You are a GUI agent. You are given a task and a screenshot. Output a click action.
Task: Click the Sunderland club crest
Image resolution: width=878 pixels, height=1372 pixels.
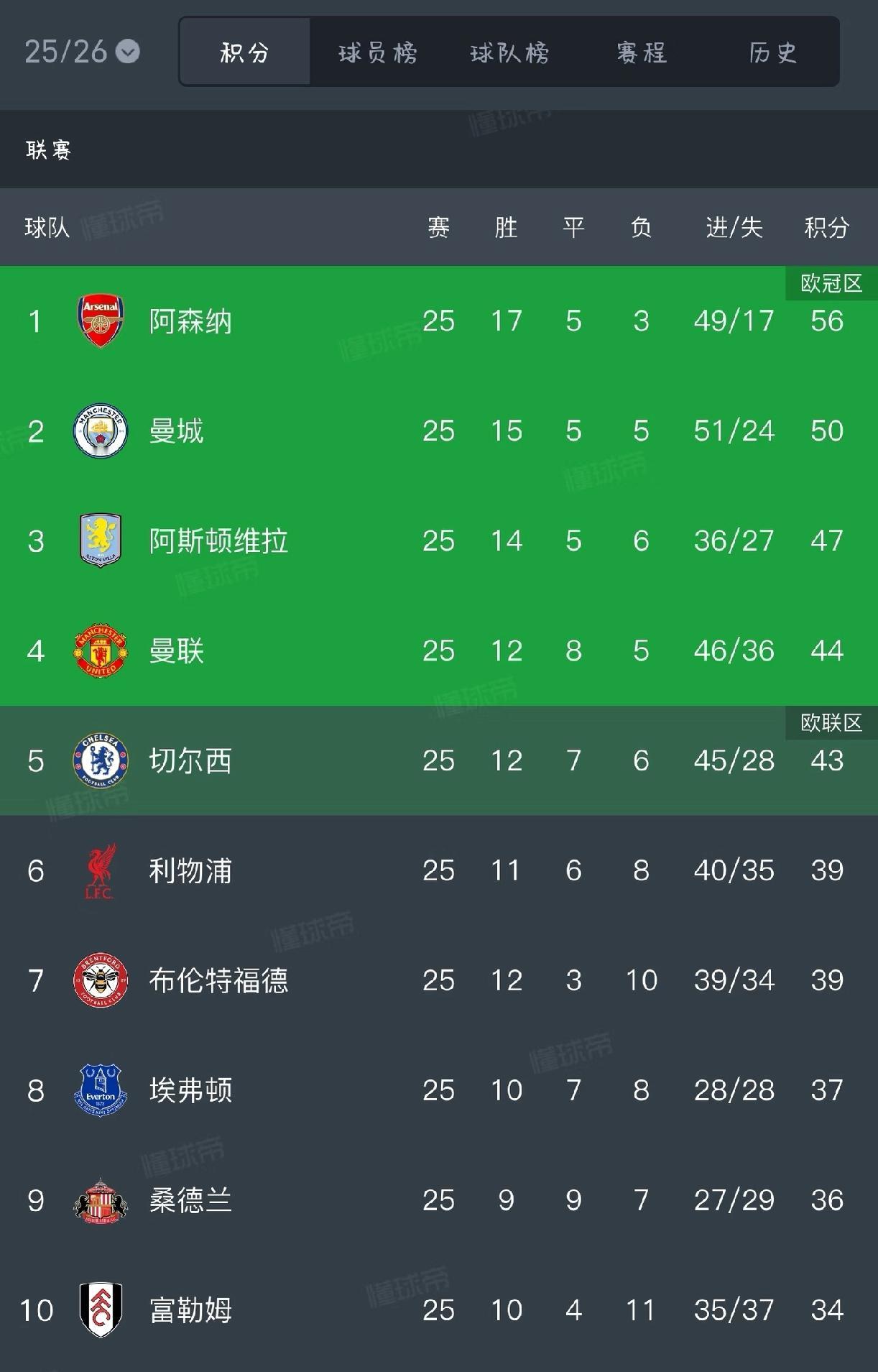pos(101,1200)
